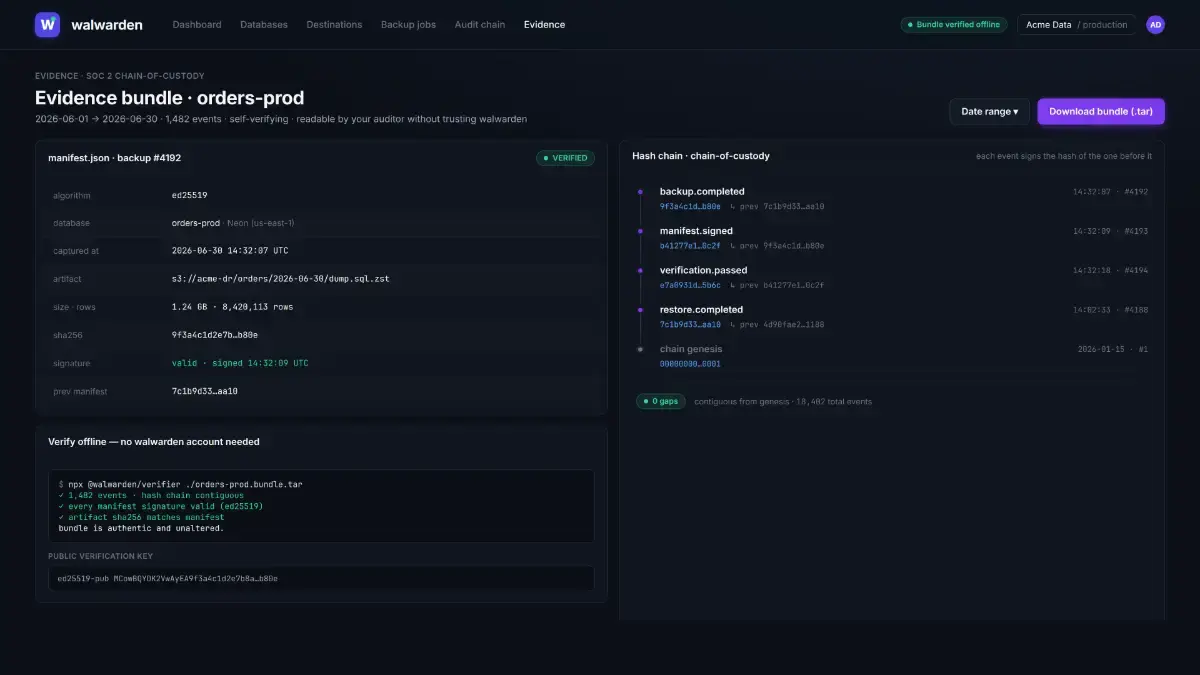
Task: Click hash 9f3a4c1d…b80e under backup.completed
Action: (690, 206)
